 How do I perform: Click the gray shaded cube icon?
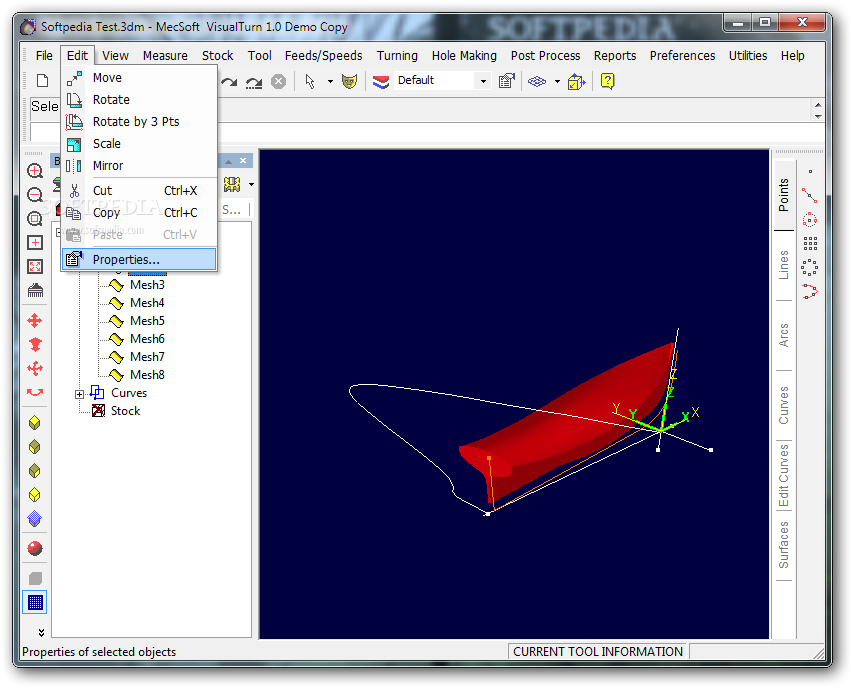coord(35,578)
